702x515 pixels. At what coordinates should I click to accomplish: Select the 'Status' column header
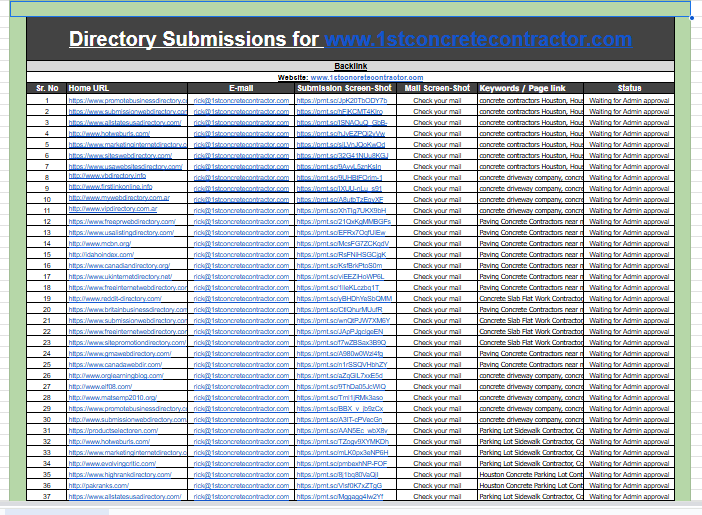tap(629, 88)
